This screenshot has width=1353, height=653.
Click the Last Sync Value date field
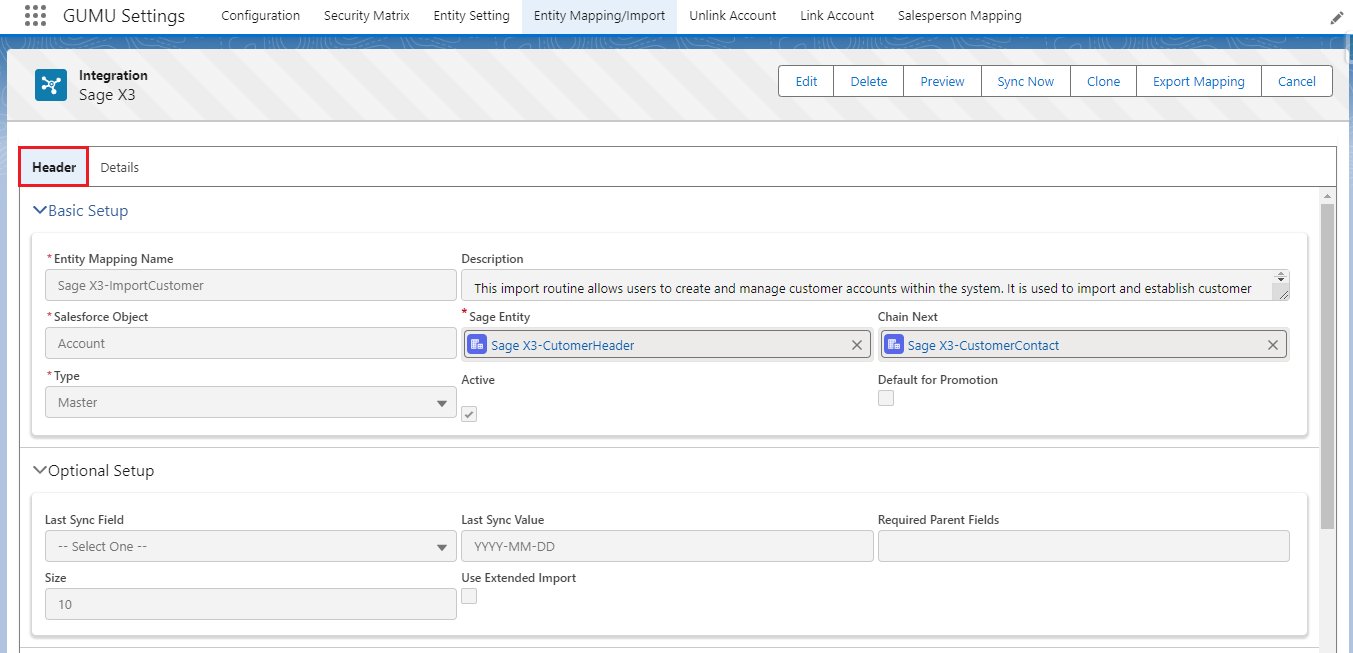(667, 547)
